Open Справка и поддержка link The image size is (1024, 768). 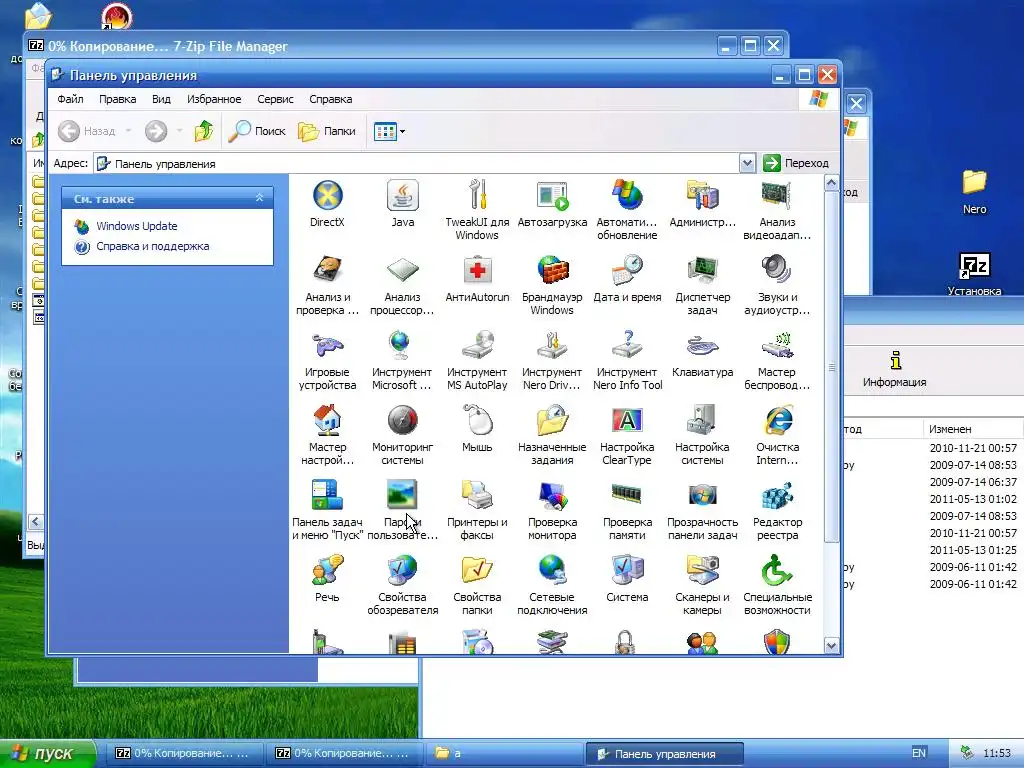(x=153, y=246)
